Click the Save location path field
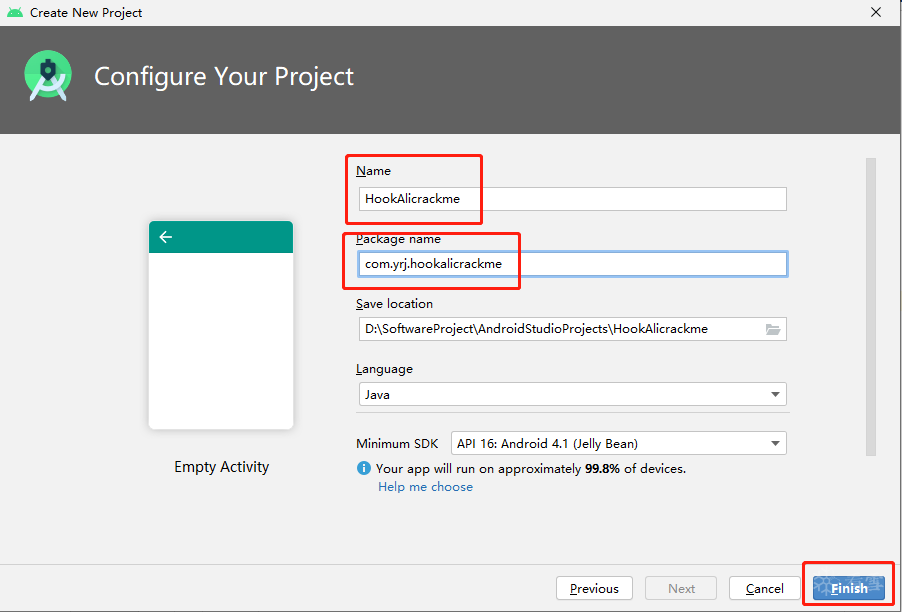 click(560, 329)
